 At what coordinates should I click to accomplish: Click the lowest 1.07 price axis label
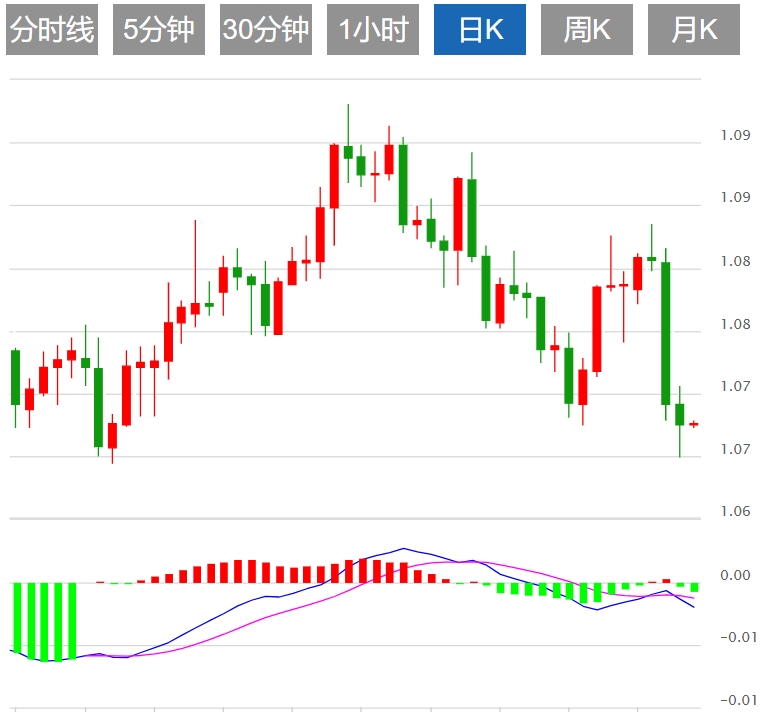point(735,449)
